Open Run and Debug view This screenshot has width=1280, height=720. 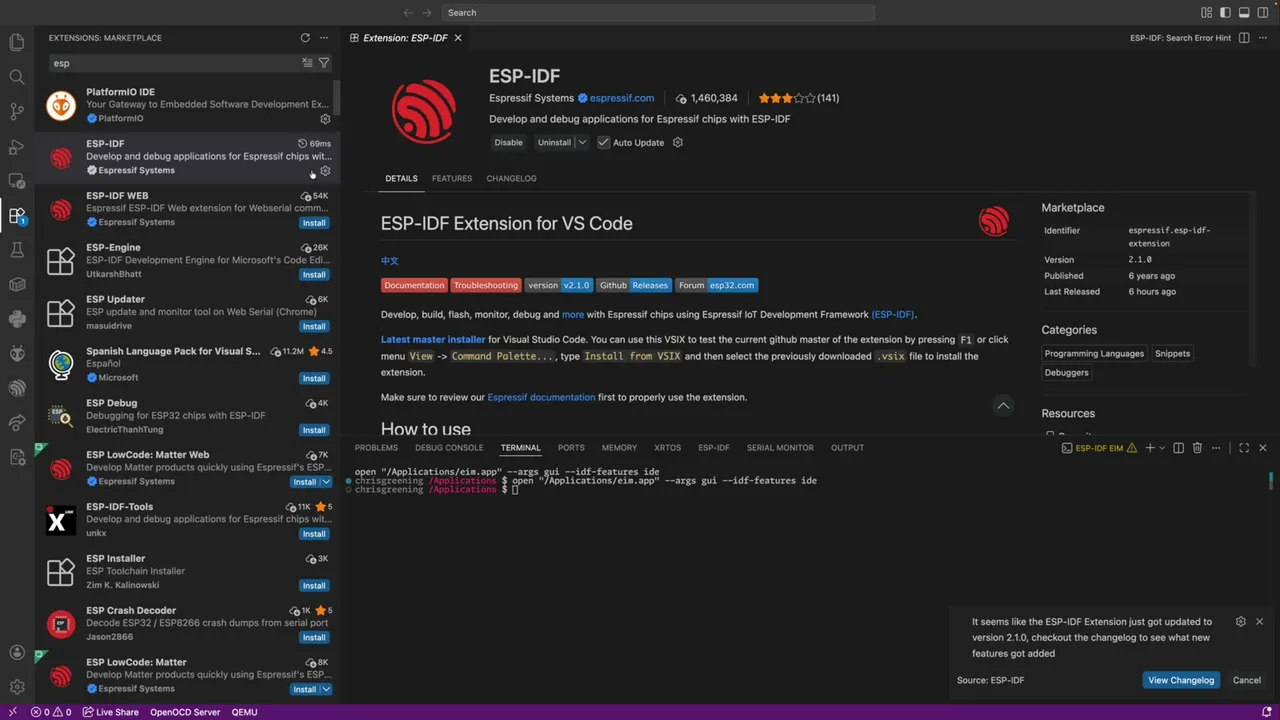pos(17,146)
